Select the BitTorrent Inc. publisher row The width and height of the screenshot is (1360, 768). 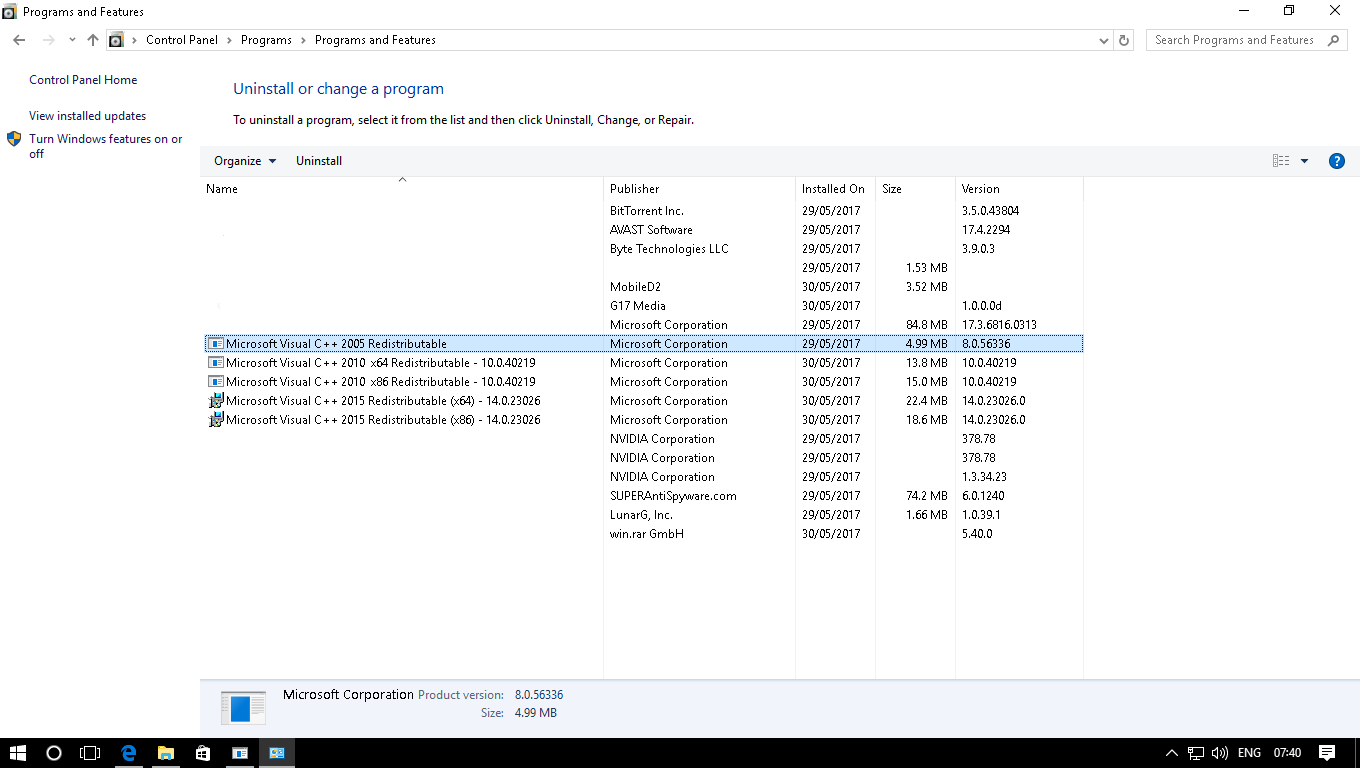click(644, 211)
